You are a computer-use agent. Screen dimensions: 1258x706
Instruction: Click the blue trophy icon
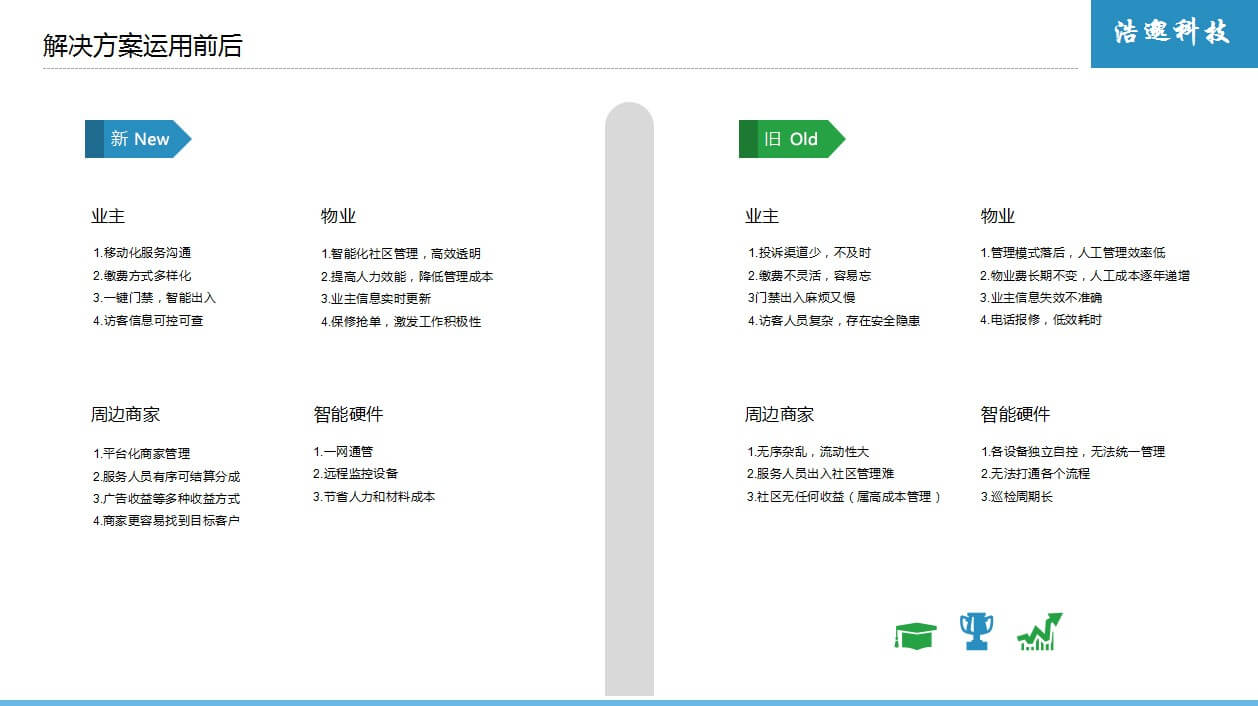pos(976,631)
